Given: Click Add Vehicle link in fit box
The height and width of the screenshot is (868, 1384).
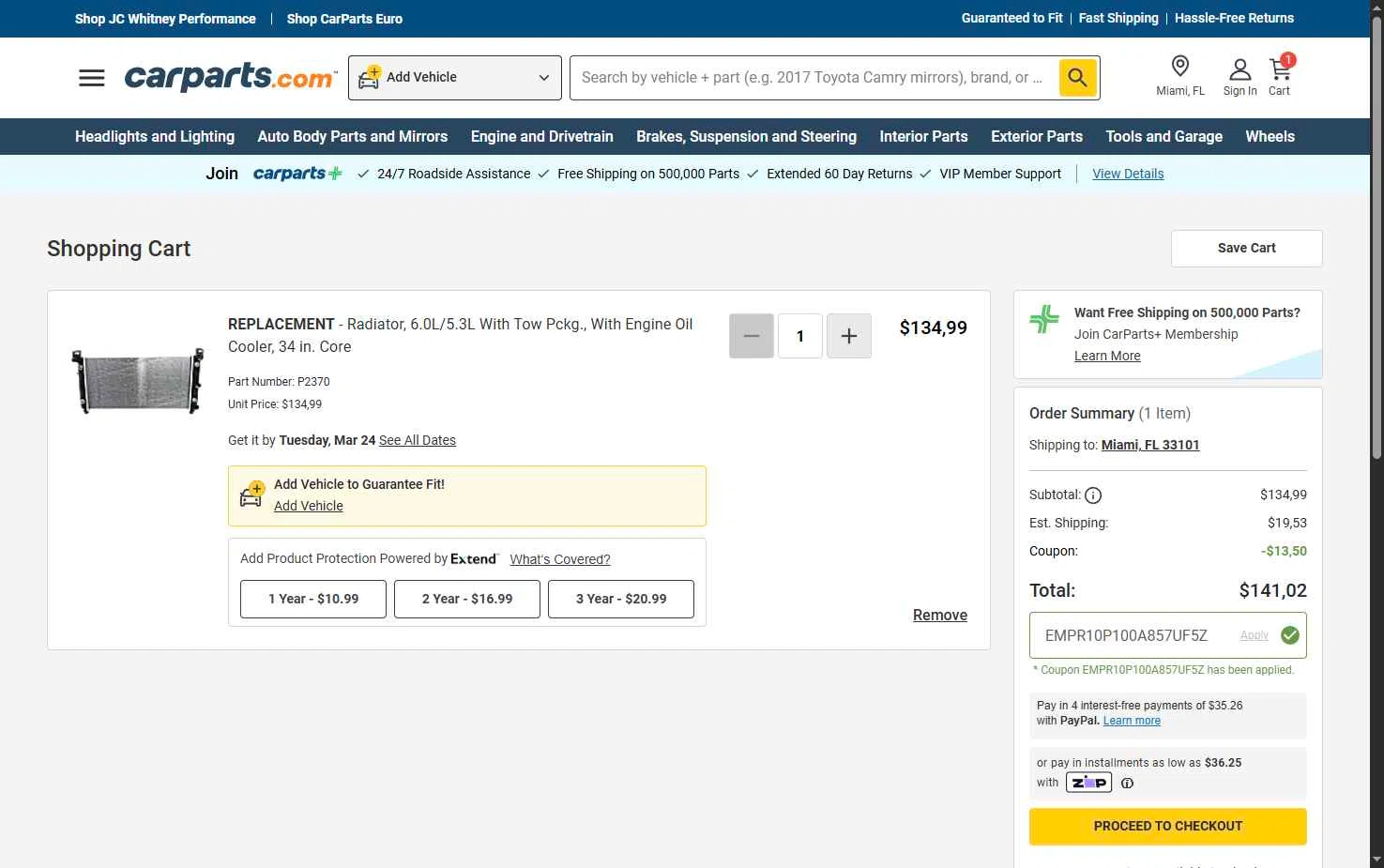Looking at the screenshot, I should pos(309,506).
